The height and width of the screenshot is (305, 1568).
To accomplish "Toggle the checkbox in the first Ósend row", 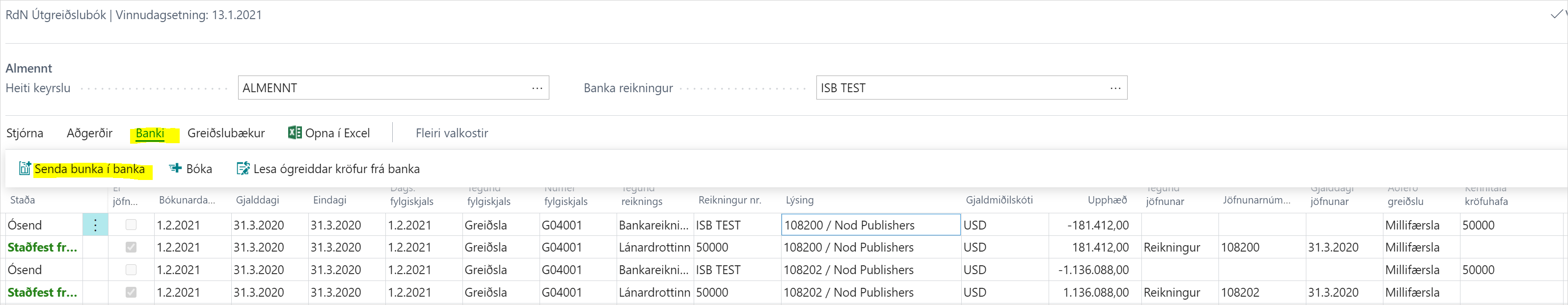I will pos(131,225).
